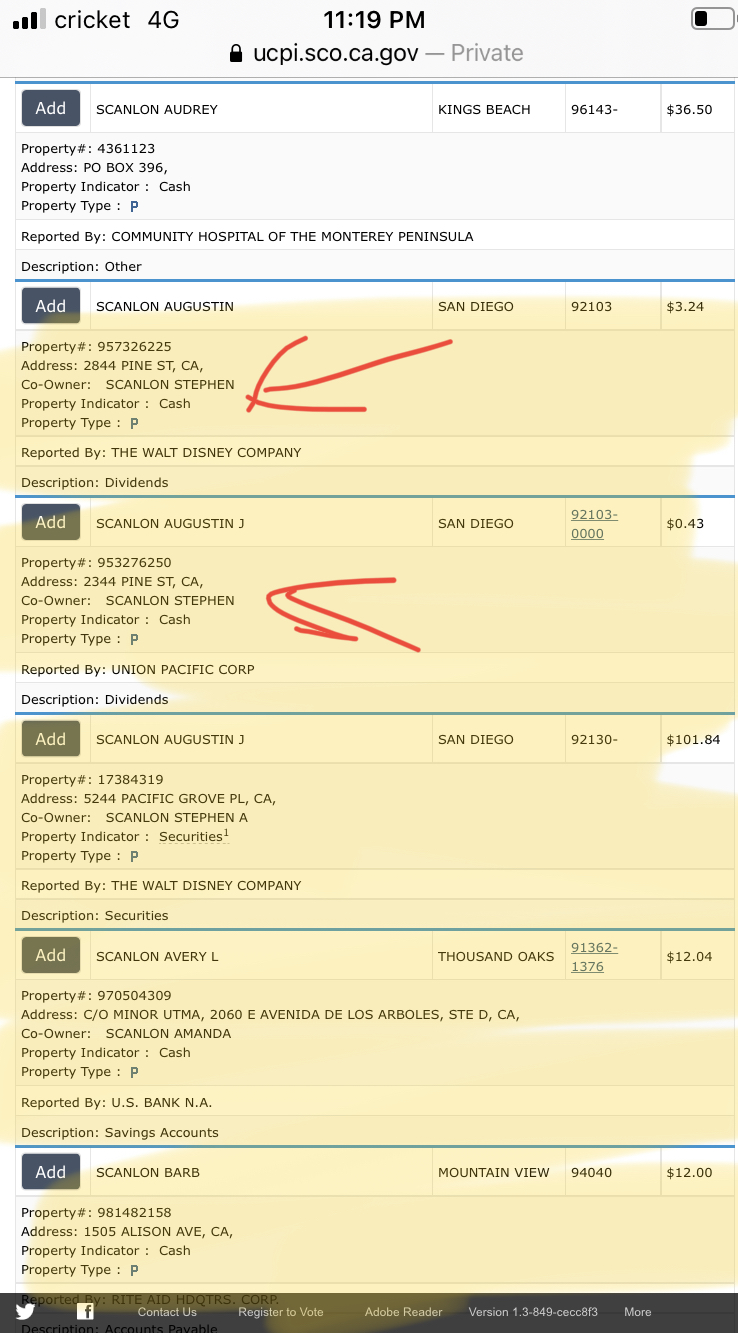Select the name SCANLON AVERY L
This screenshot has width=738, height=1333.
pyautogui.click(x=157, y=956)
